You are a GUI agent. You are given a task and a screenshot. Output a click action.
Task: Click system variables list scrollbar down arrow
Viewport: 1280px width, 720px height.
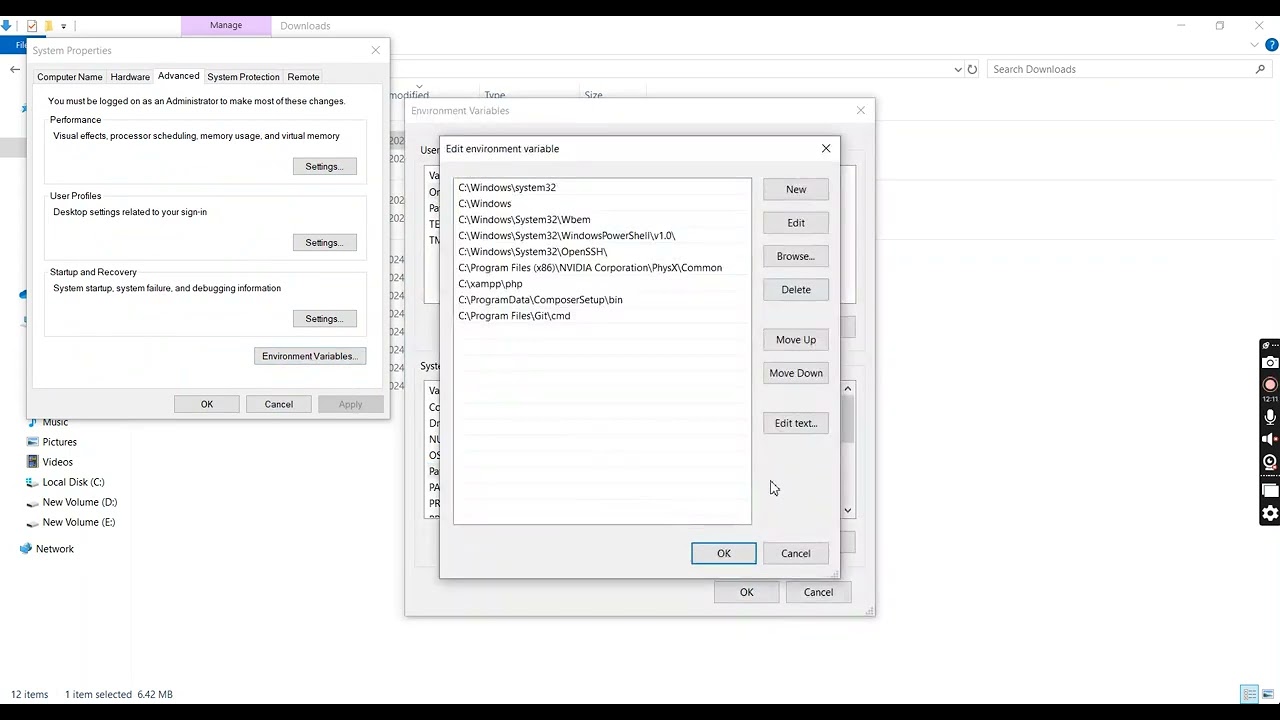[x=848, y=510]
